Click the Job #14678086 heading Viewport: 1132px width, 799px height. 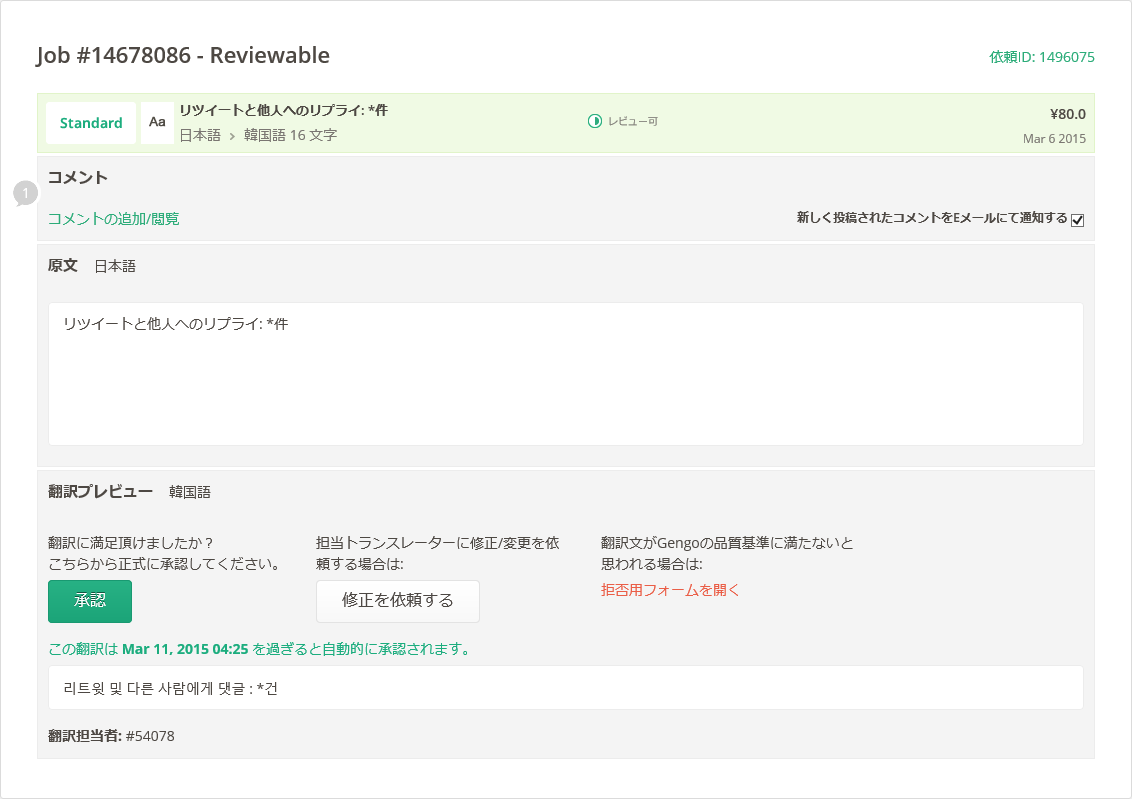click(x=183, y=55)
